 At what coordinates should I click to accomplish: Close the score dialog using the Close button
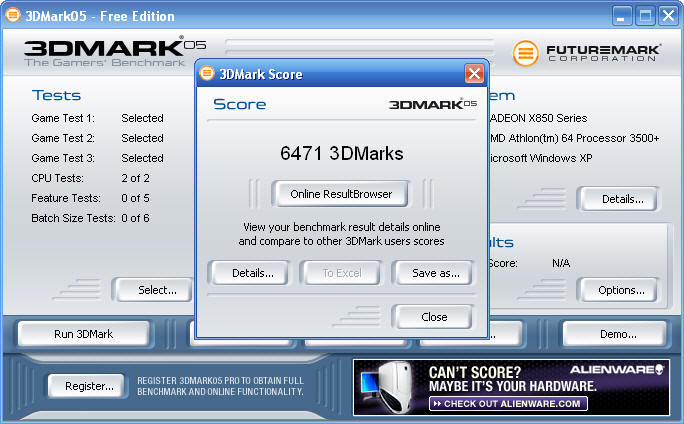coord(433,317)
